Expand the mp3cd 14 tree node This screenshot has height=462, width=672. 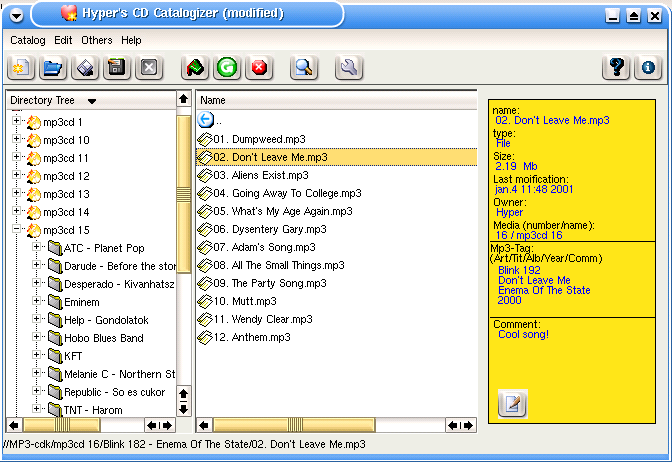click(16, 211)
